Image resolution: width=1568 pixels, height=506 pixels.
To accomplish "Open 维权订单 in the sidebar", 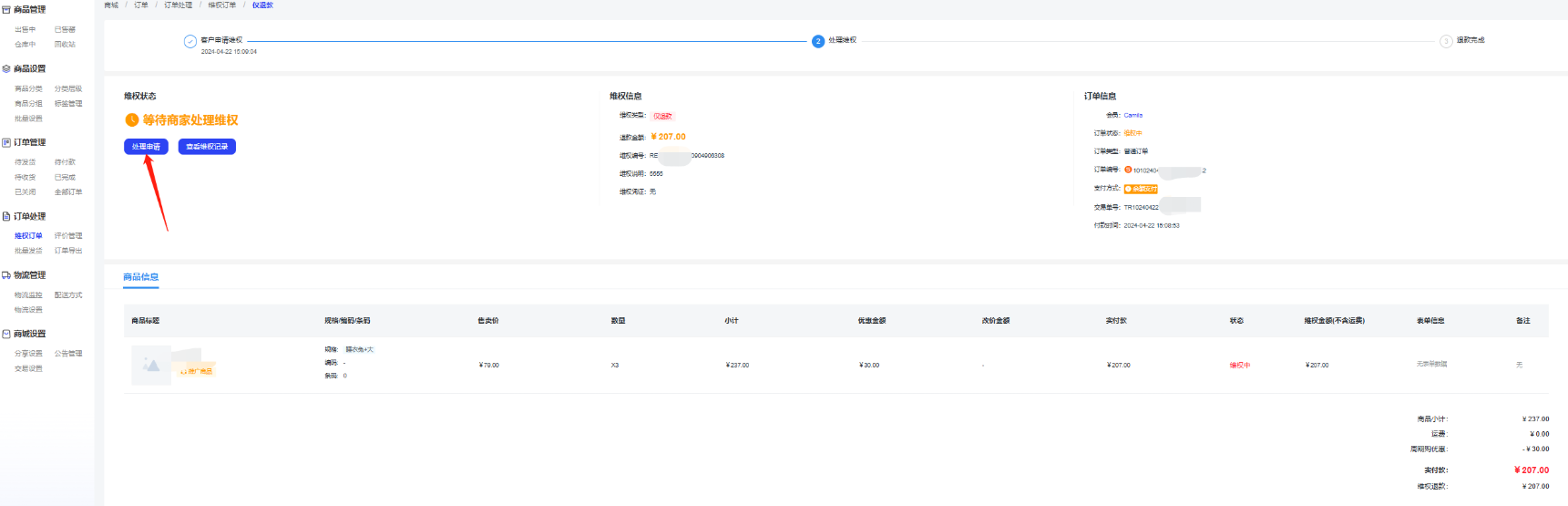I will (28, 236).
